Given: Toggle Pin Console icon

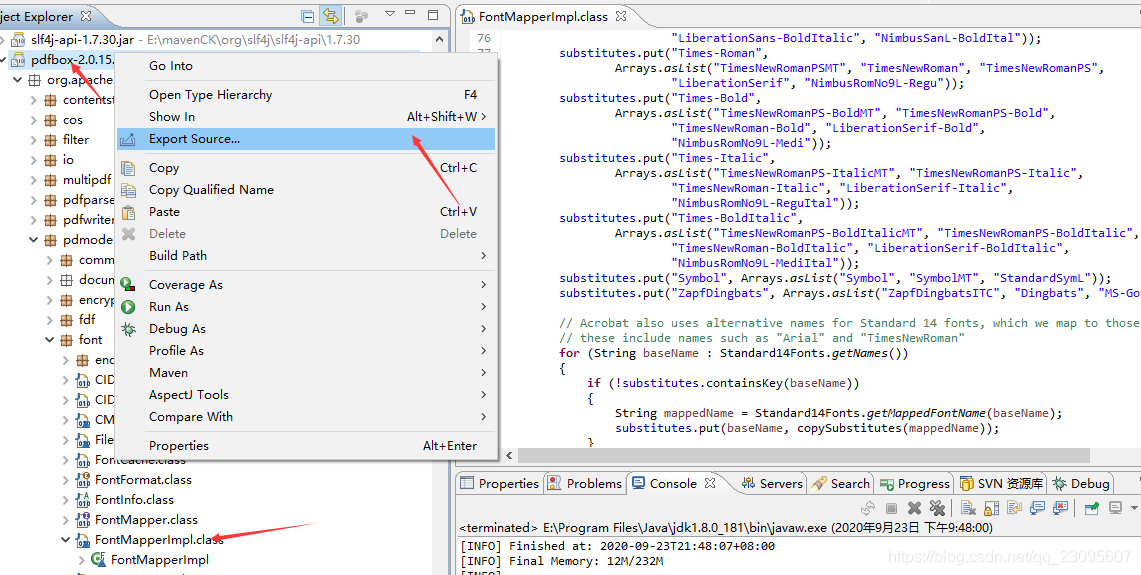Looking at the screenshot, I should tap(1092, 507).
